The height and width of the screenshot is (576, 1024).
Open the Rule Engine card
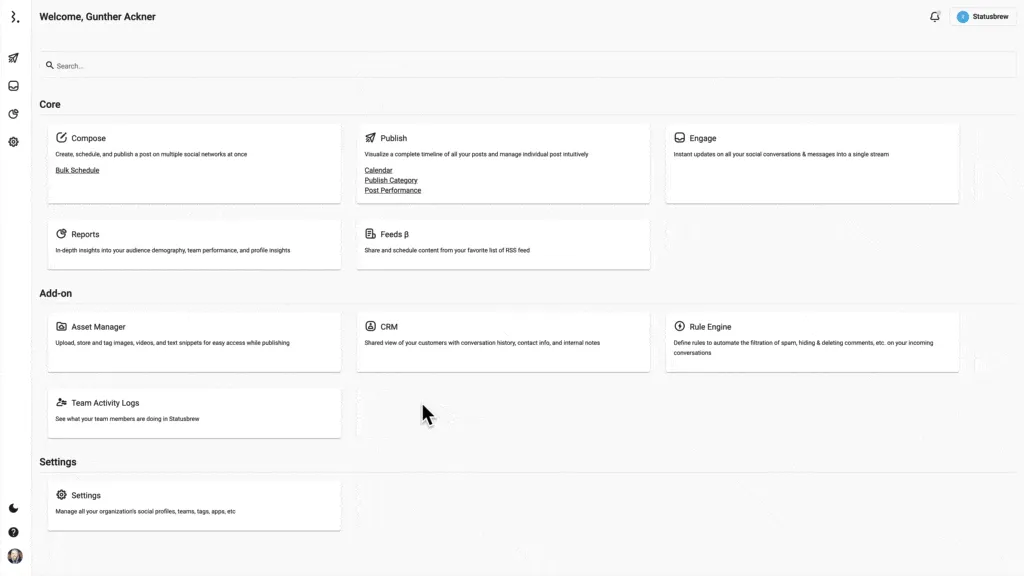tap(811, 340)
